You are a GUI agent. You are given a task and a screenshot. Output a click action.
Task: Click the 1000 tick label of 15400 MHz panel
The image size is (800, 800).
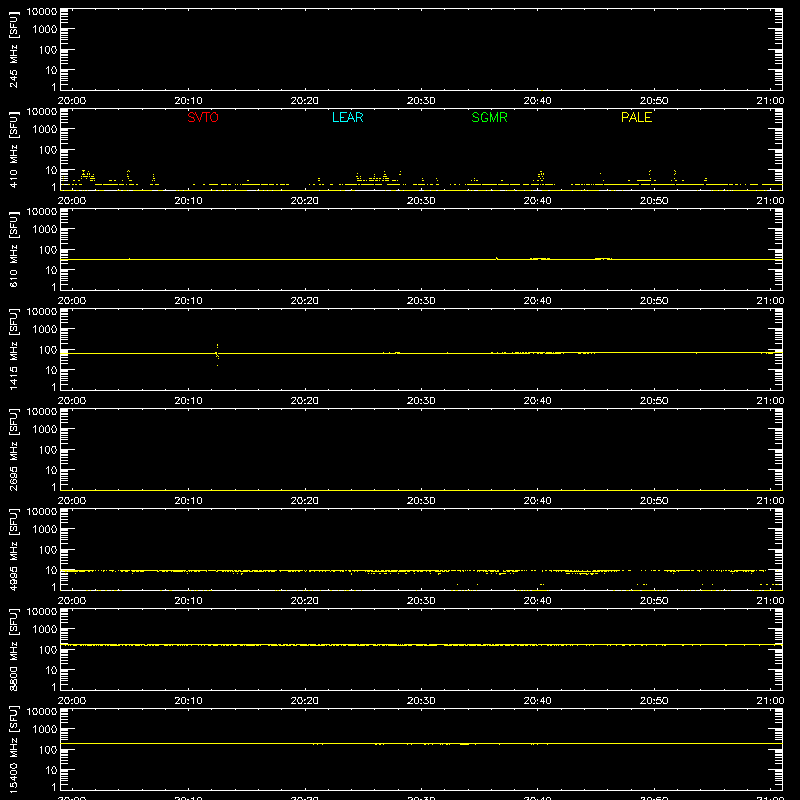point(45,730)
